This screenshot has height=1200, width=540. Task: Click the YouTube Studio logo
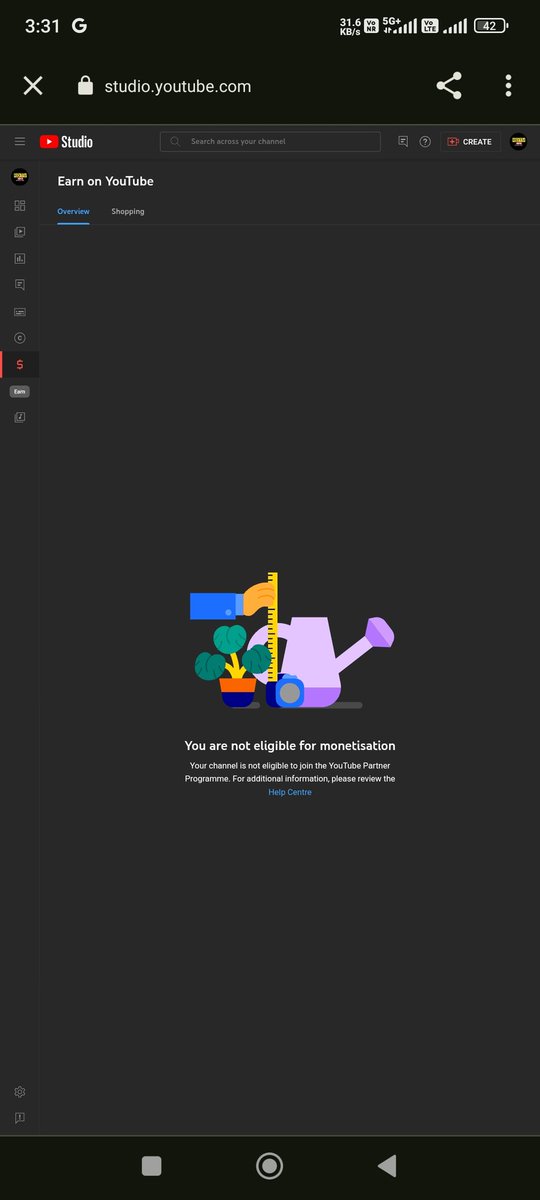click(66, 142)
